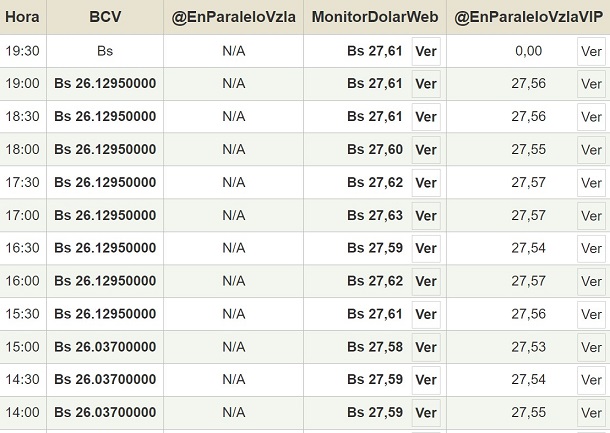Select the N/A cell in the 16:00 row
The height and width of the screenshot is (433, 610).
(233, 282)
